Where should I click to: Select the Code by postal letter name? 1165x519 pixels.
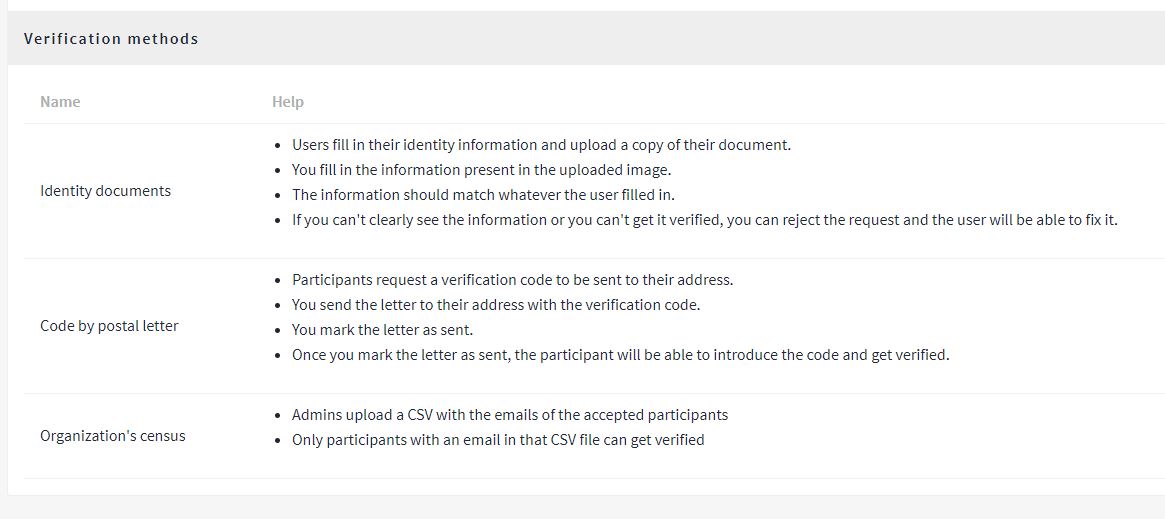pos(109,326)
